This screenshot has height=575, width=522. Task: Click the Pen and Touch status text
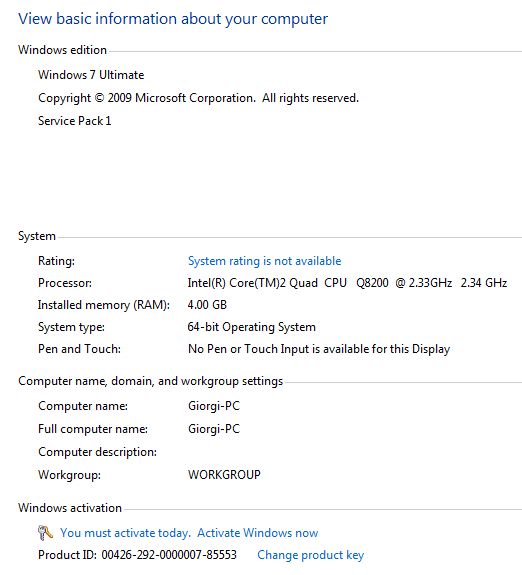(x=319, y=349)
